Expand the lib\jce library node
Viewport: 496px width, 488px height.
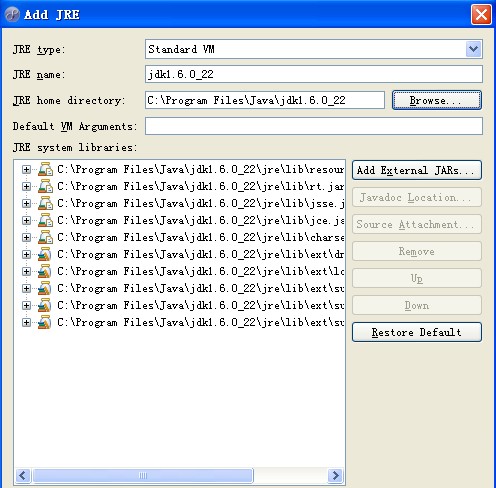[x=26, y=221]
